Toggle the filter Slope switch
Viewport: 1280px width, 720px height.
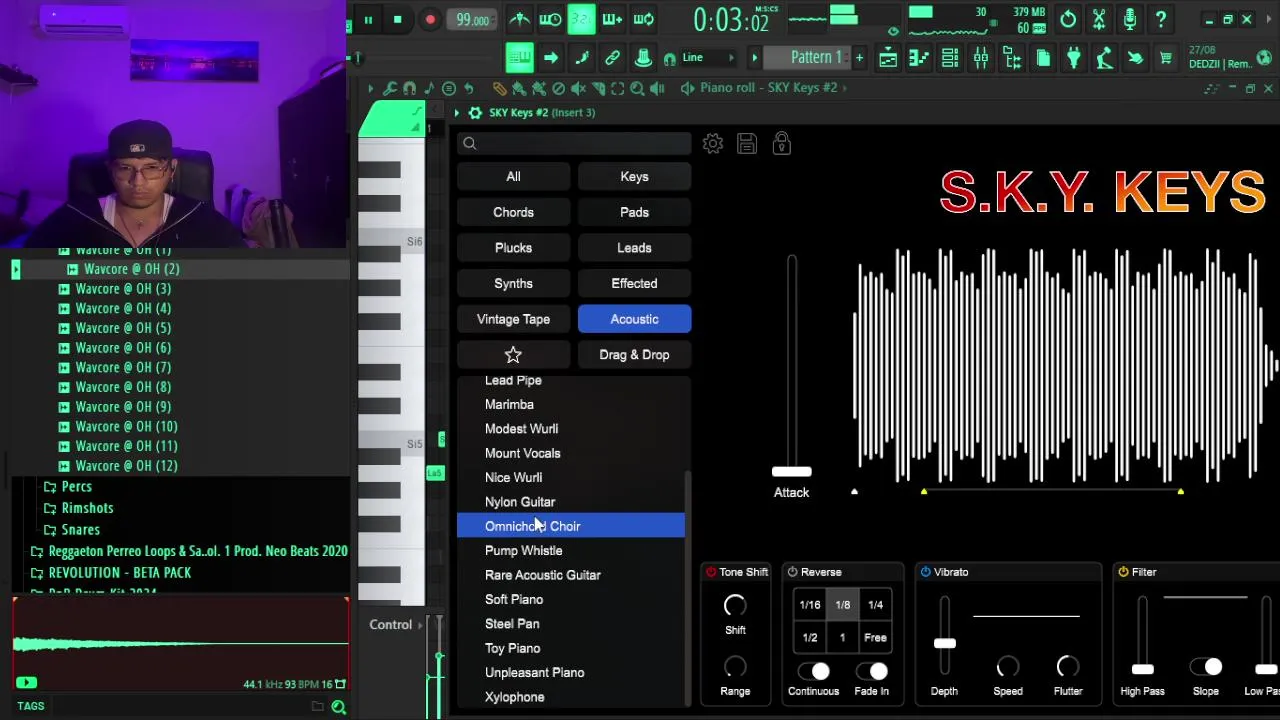click(1206, 667)
